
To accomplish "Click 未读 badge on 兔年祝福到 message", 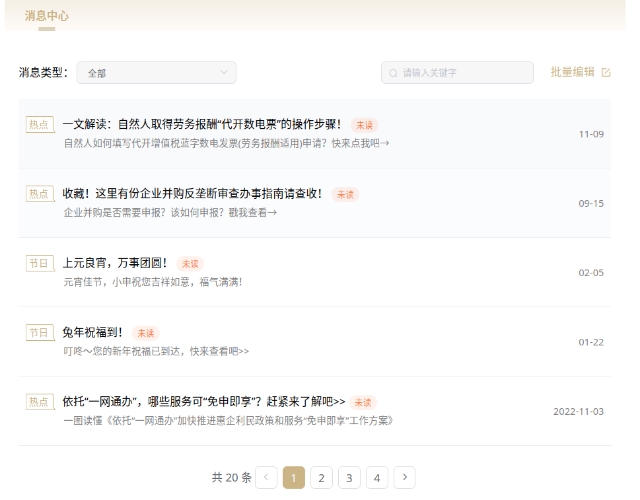I will [x=145, y=333].
